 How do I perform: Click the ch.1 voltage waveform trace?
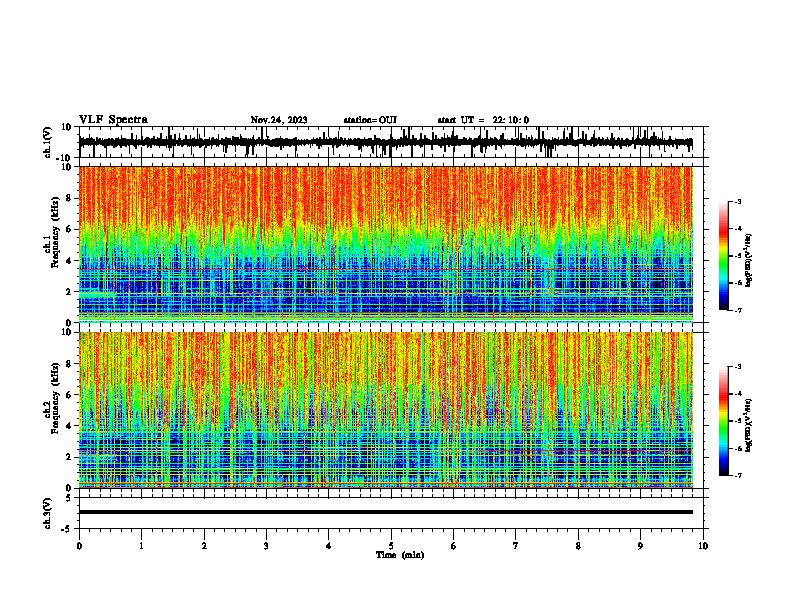385,143
